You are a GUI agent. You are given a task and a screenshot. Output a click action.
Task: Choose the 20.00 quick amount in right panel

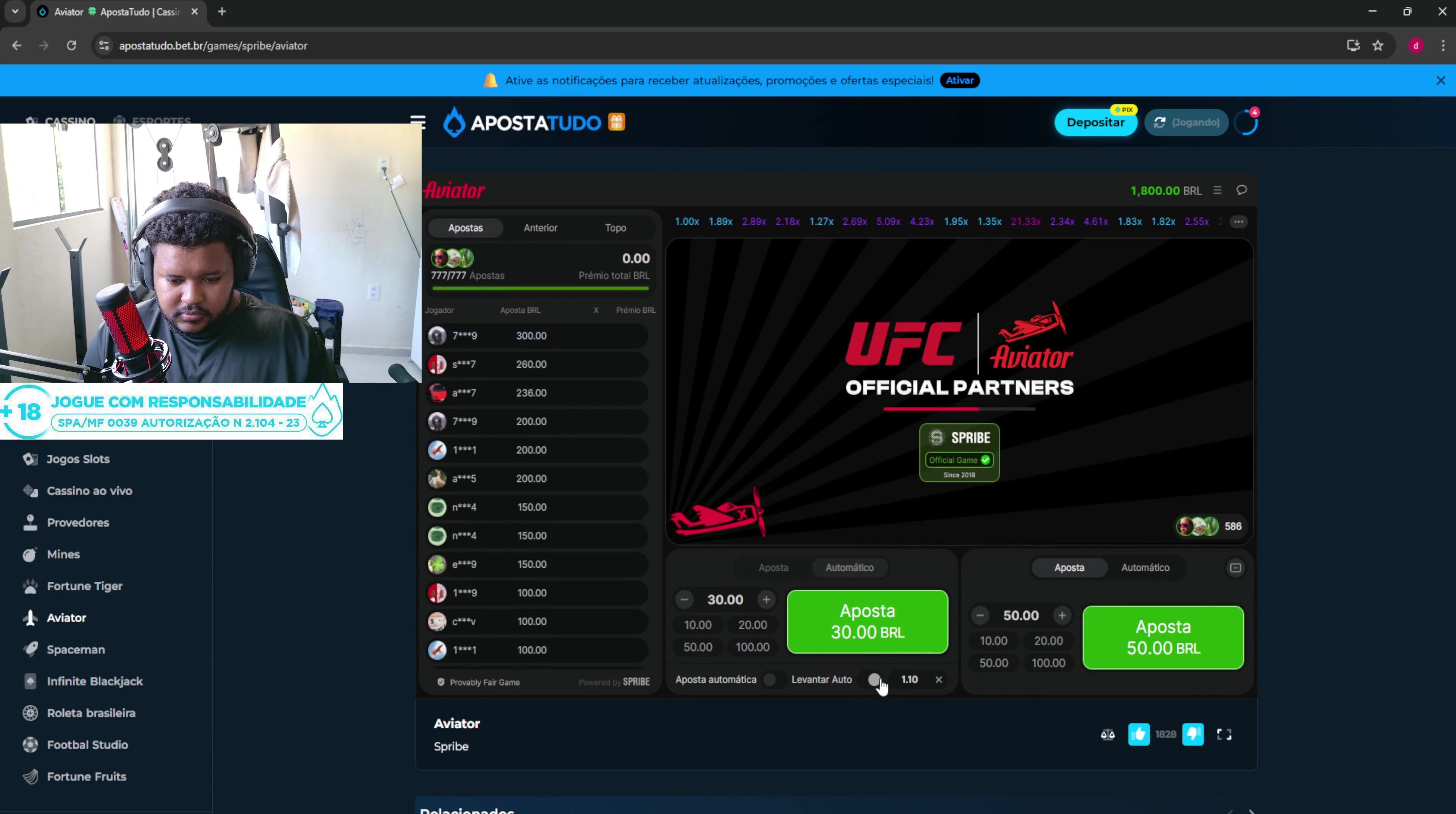1048,640
